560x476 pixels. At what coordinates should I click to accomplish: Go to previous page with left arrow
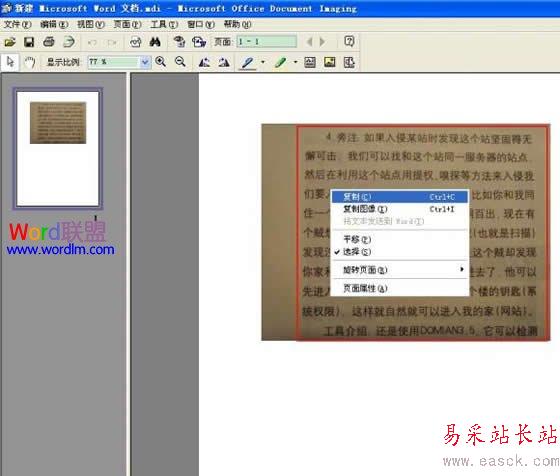pyautogui.click(x=310, y=42)
